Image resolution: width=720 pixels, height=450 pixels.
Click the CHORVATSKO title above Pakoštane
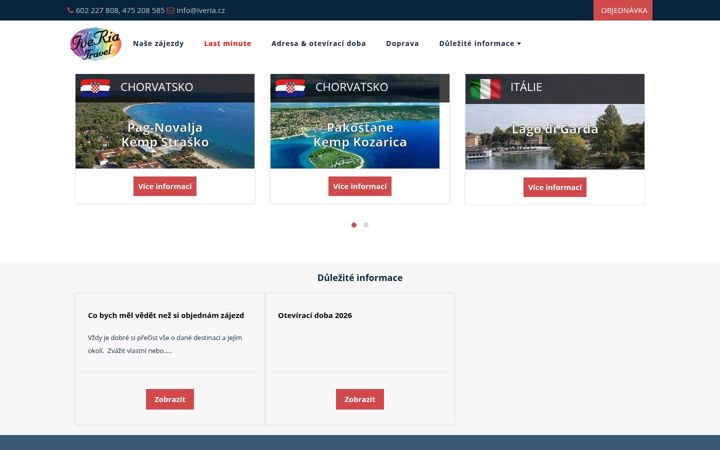point(352,87)
